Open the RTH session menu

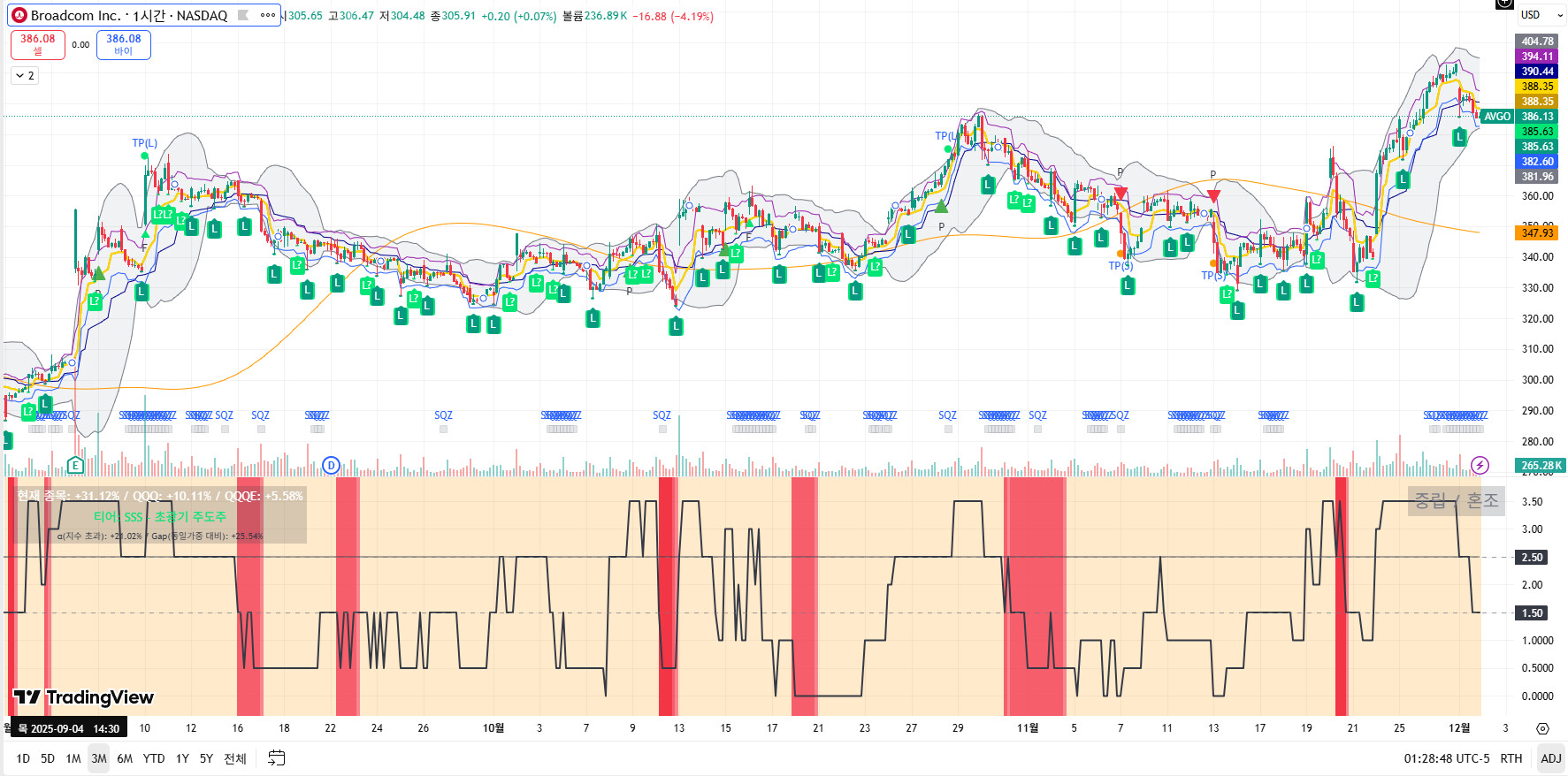click(x=1511, y=758)
